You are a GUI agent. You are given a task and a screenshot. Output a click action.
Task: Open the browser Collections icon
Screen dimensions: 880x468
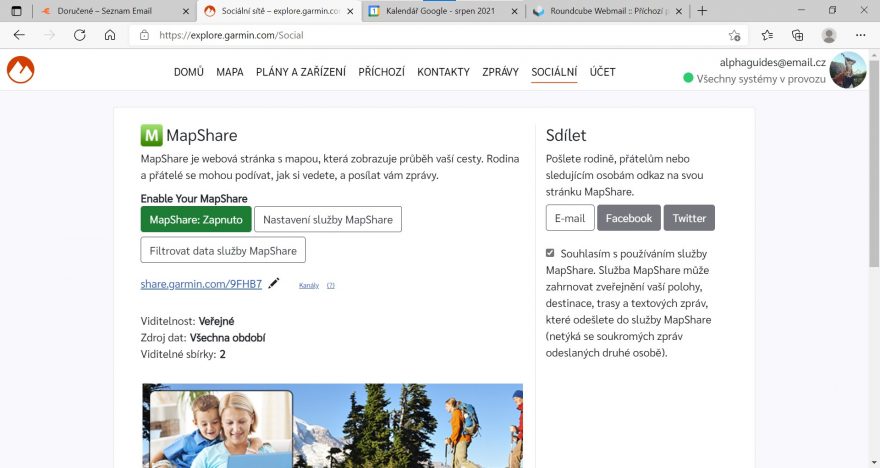tap(797, 35)
